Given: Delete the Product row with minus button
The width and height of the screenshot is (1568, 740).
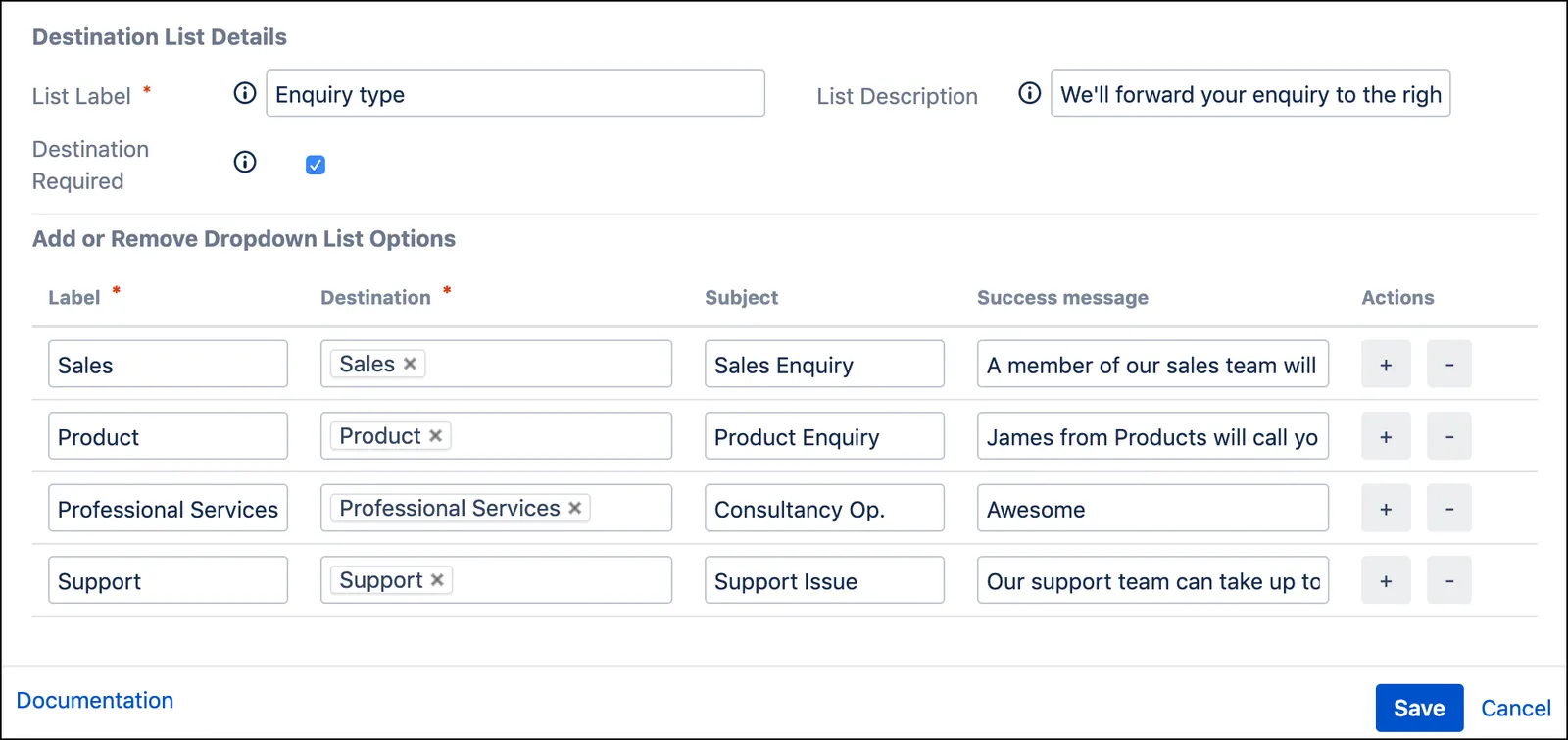Looking at the screenshot, I should (x=1449, y=436).
